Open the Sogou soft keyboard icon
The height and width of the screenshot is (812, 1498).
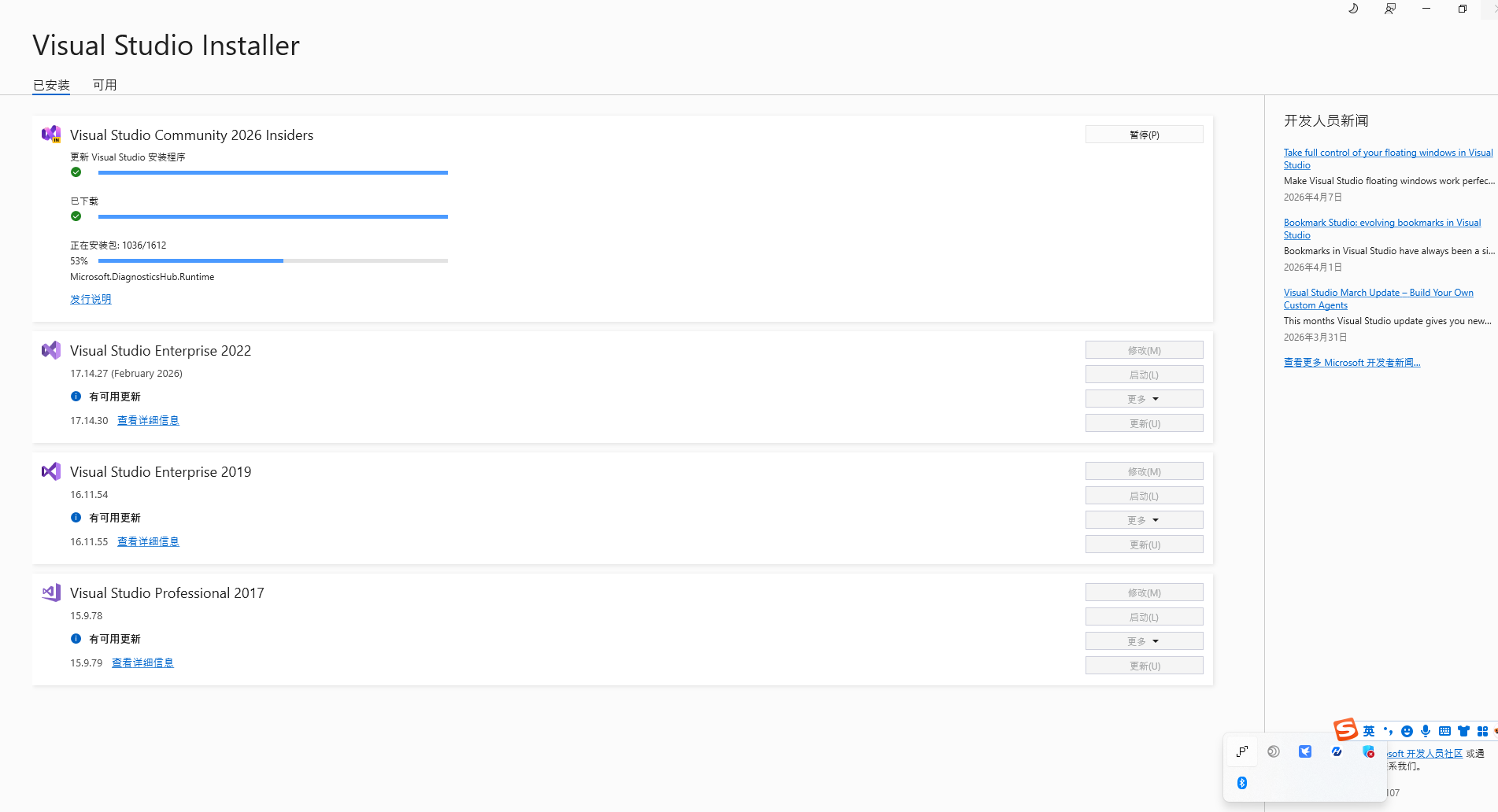click(x=1444, y=731)
